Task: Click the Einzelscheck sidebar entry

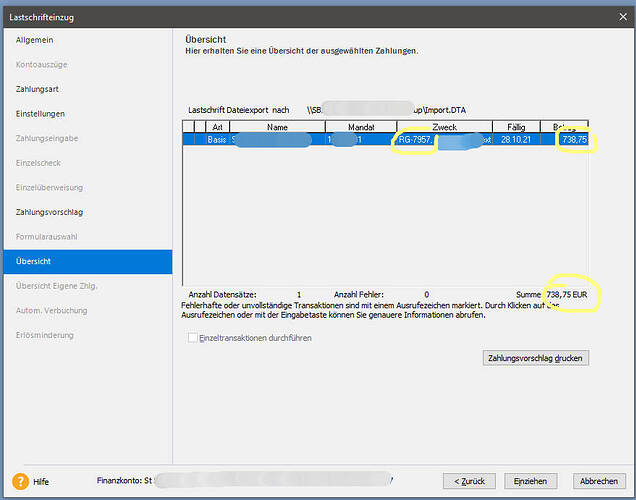Action: click(38, 163)
